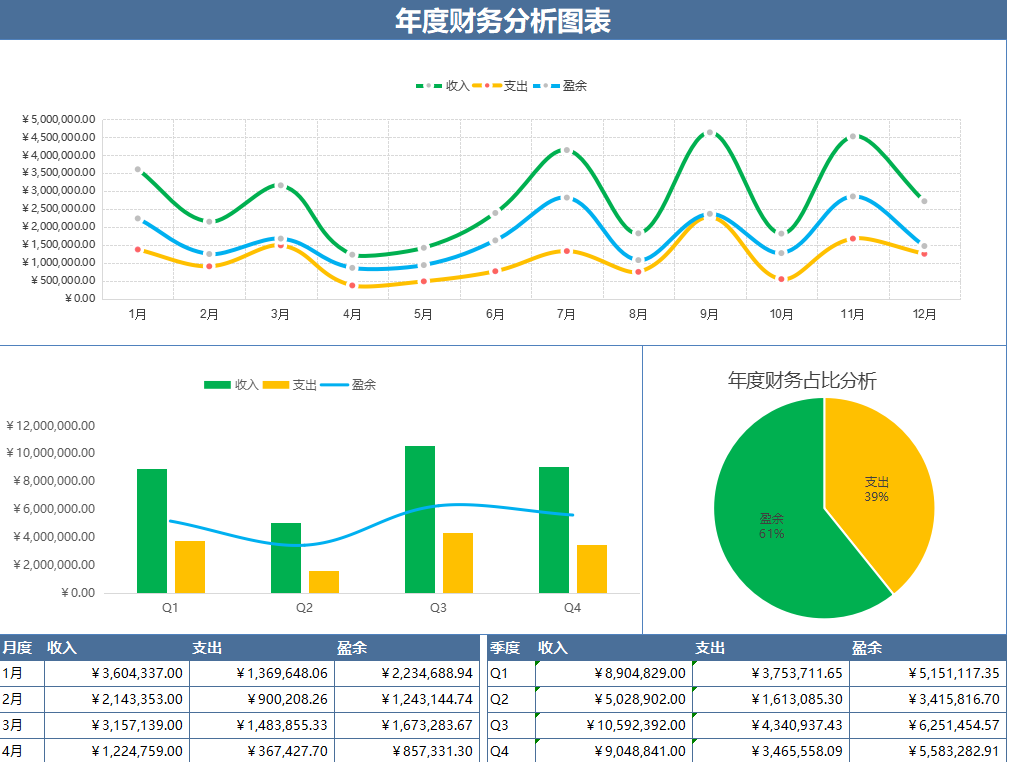Select cell ¥3,753,711.65
The image size is (1010, 762).
click(771, 674)
